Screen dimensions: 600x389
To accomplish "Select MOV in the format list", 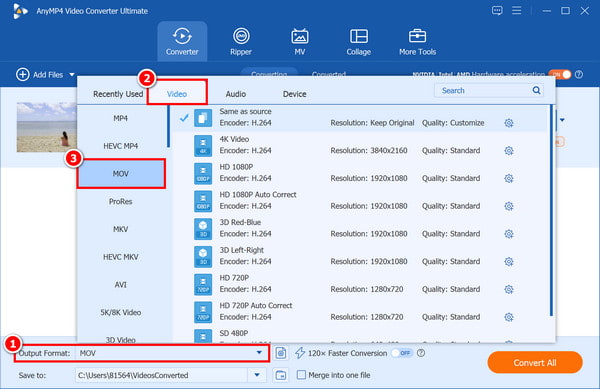I will click(121, 174).
